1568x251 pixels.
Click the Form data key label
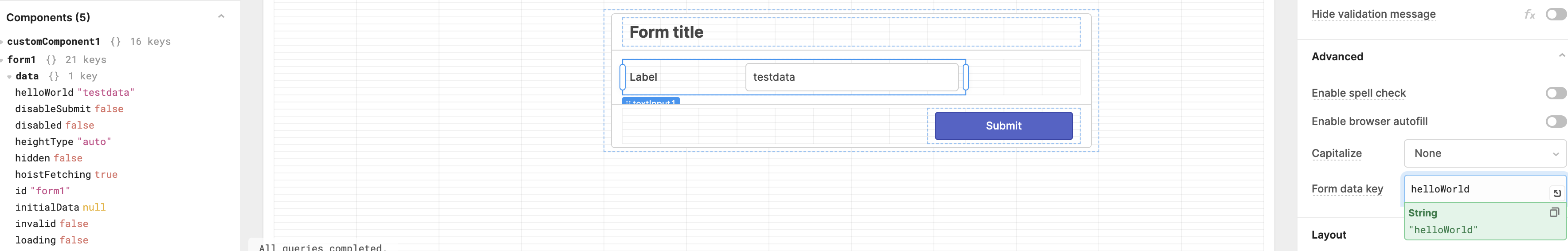(x=1347, y=189)
